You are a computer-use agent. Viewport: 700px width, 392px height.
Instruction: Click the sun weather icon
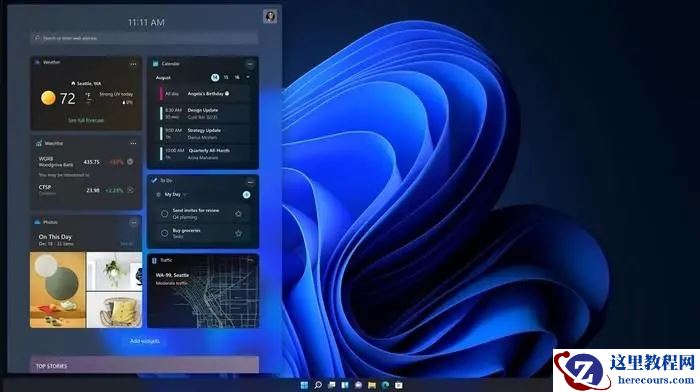48,98
